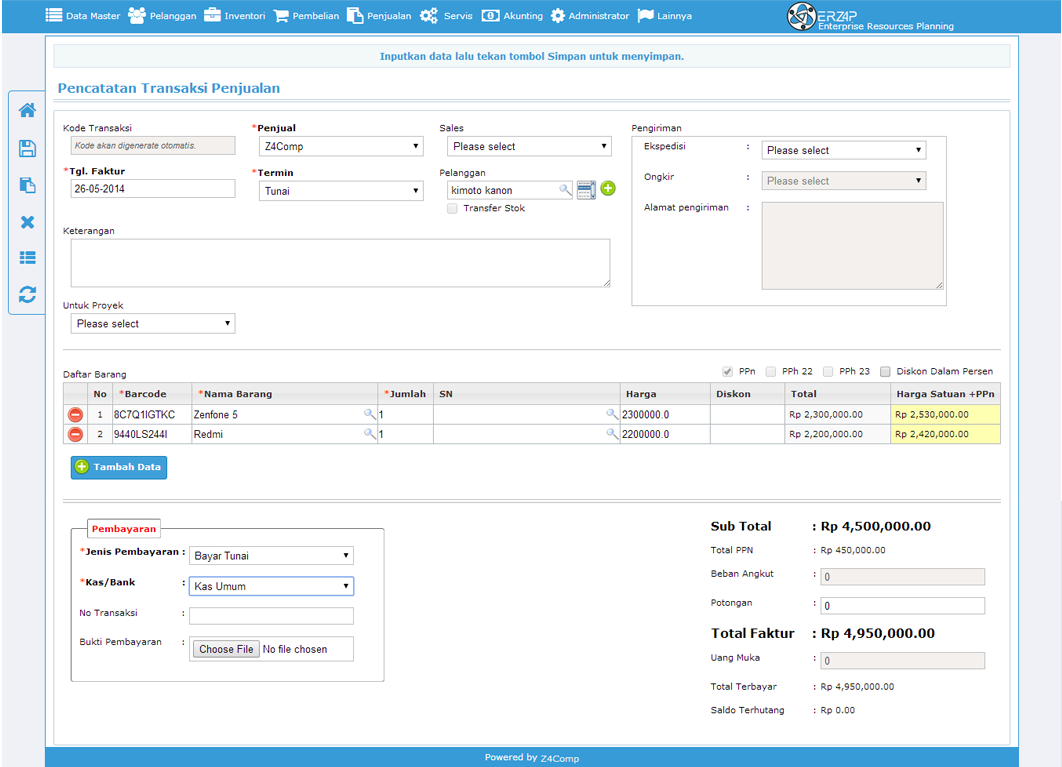This screenshot has height=767, width=1062.
Task: Search Pelanggan using the magnifier icon
Action: (x=565, y=190)
